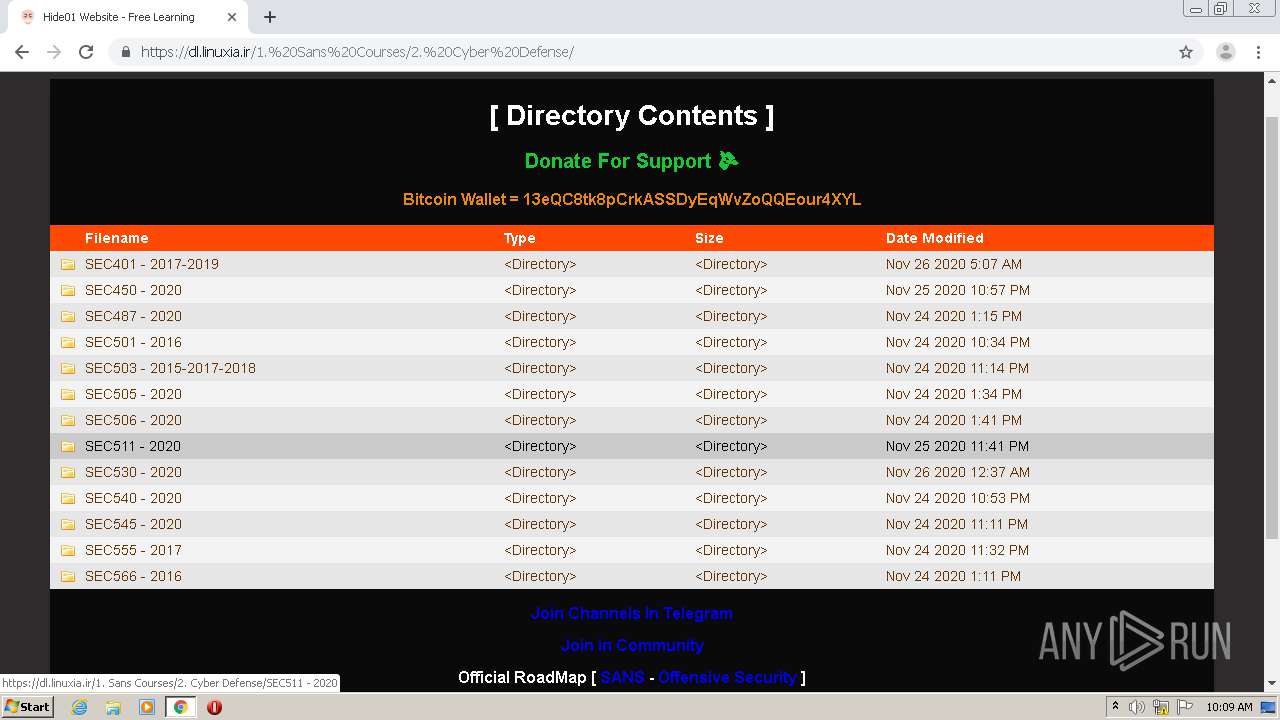Open the Offensive Security roadmap link
Screen dimensions: 1280x720
(x=727, y=677)
